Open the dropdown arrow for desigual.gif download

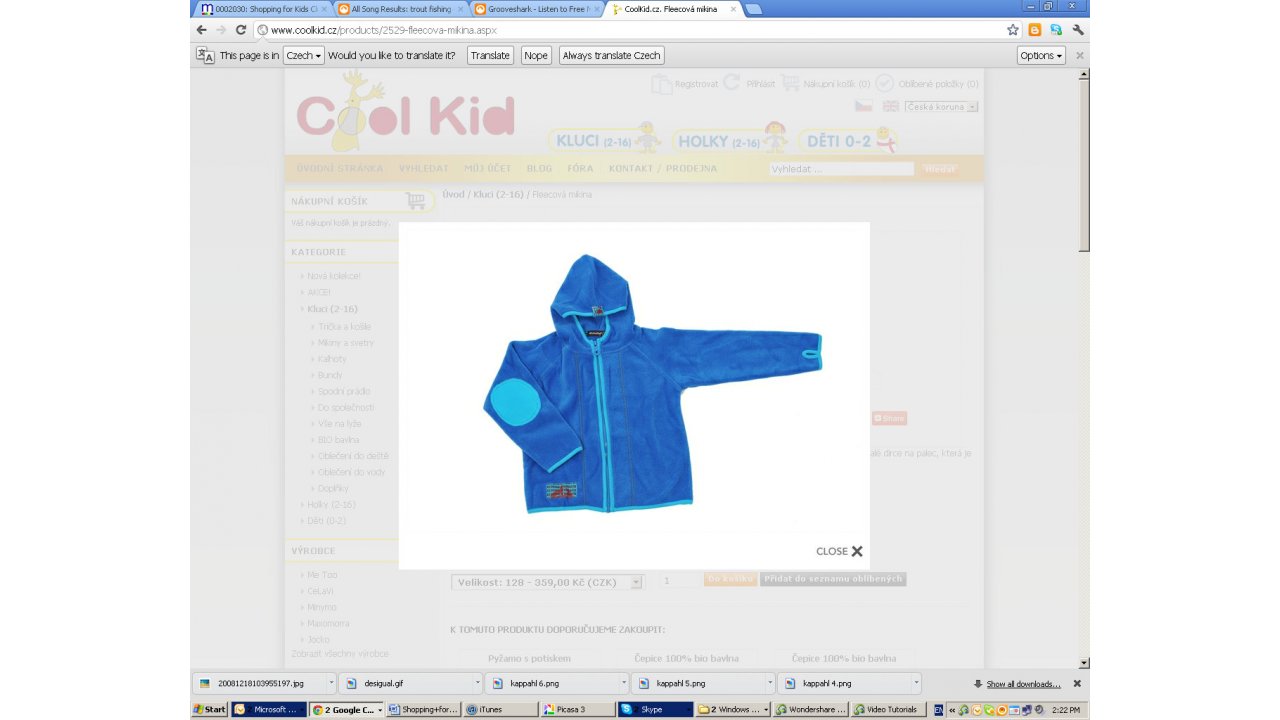click(477, 684)
